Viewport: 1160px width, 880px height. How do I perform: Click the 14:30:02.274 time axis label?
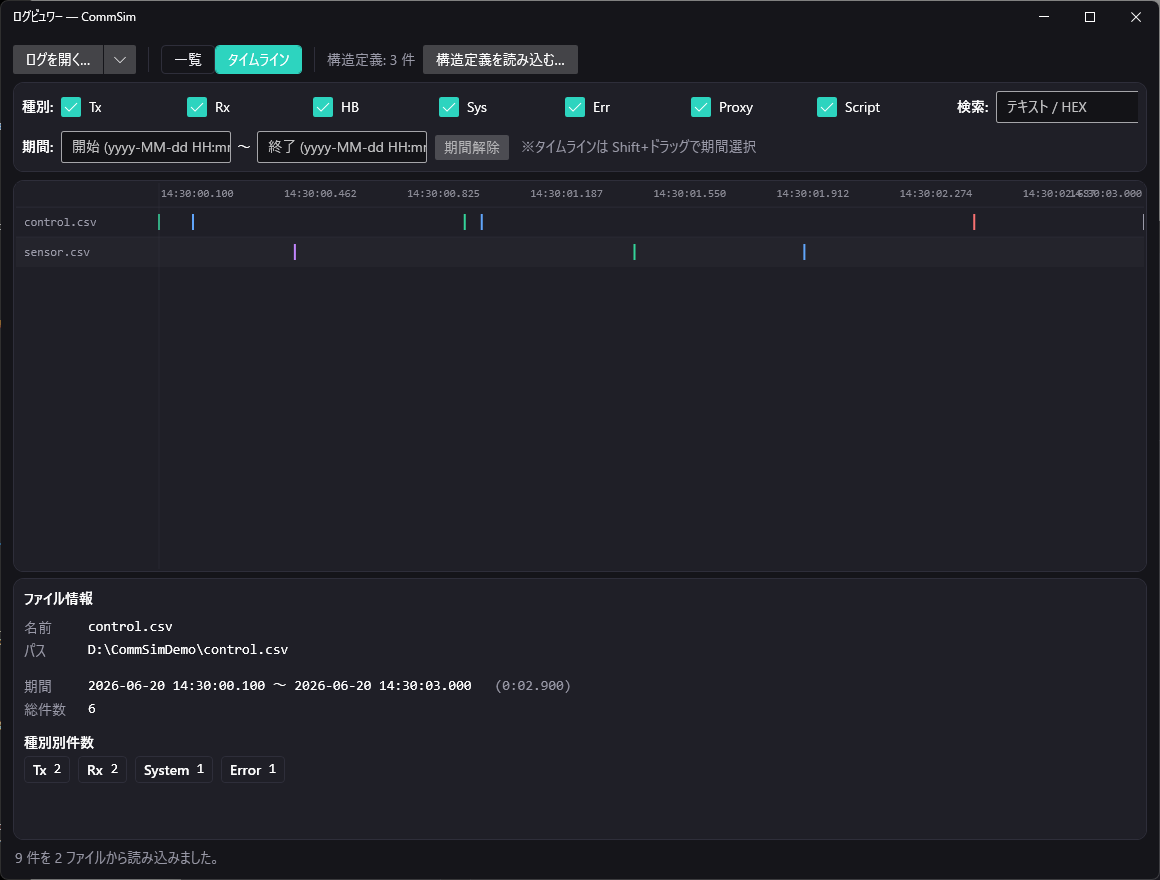[x=936, y=194]
